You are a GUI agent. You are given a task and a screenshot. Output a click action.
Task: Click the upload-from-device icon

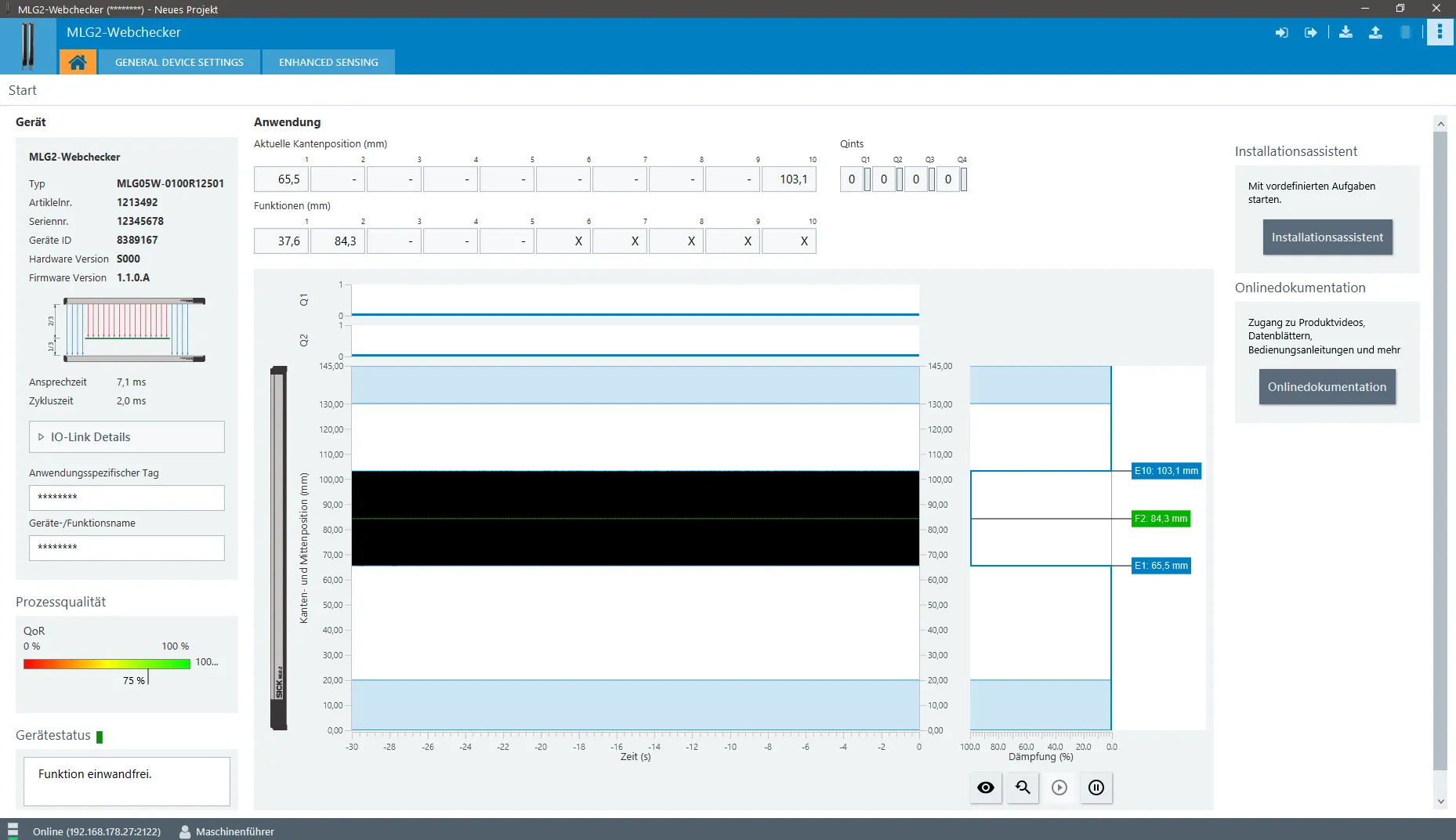[1375, 32]
